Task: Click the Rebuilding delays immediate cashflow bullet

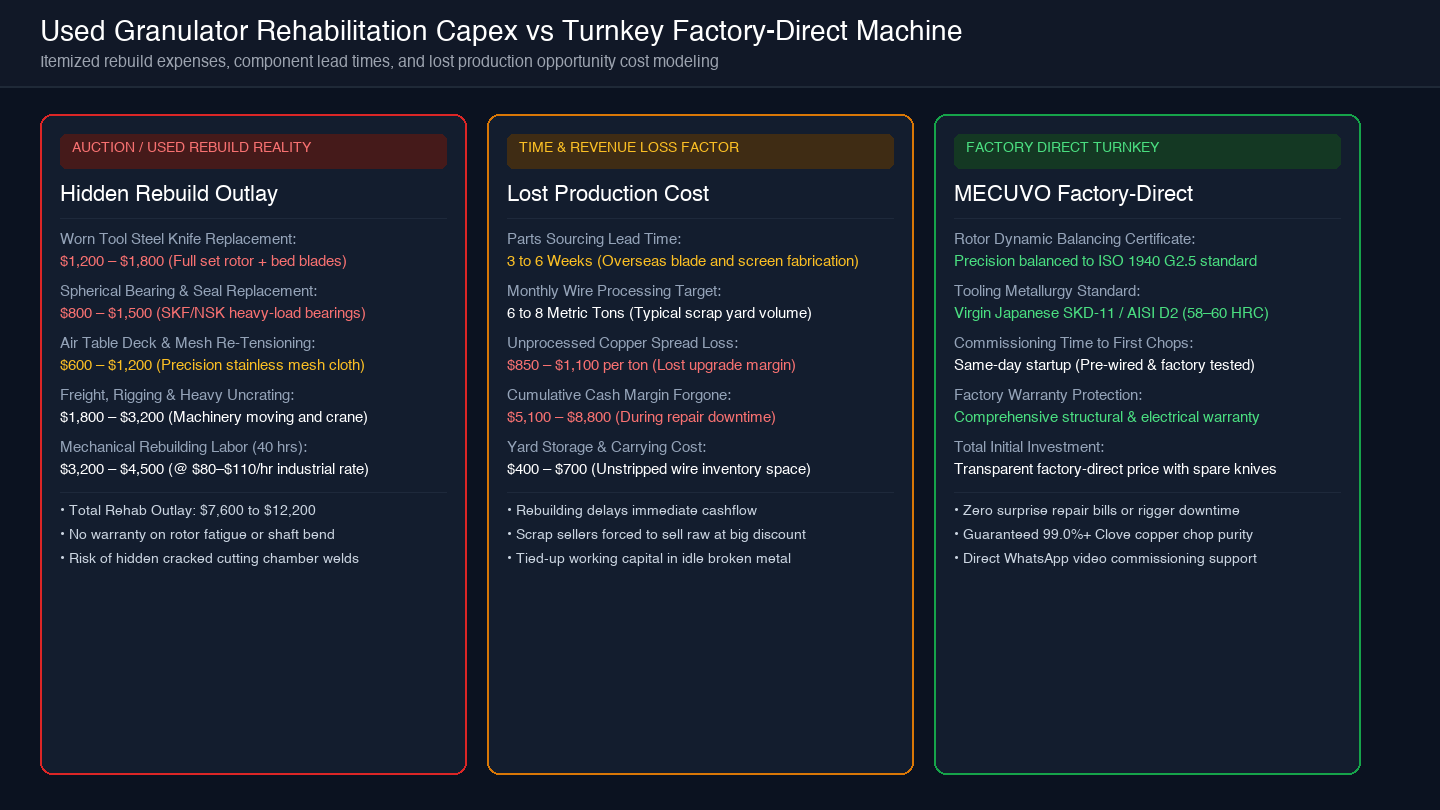Action: [x=632, y=510]
